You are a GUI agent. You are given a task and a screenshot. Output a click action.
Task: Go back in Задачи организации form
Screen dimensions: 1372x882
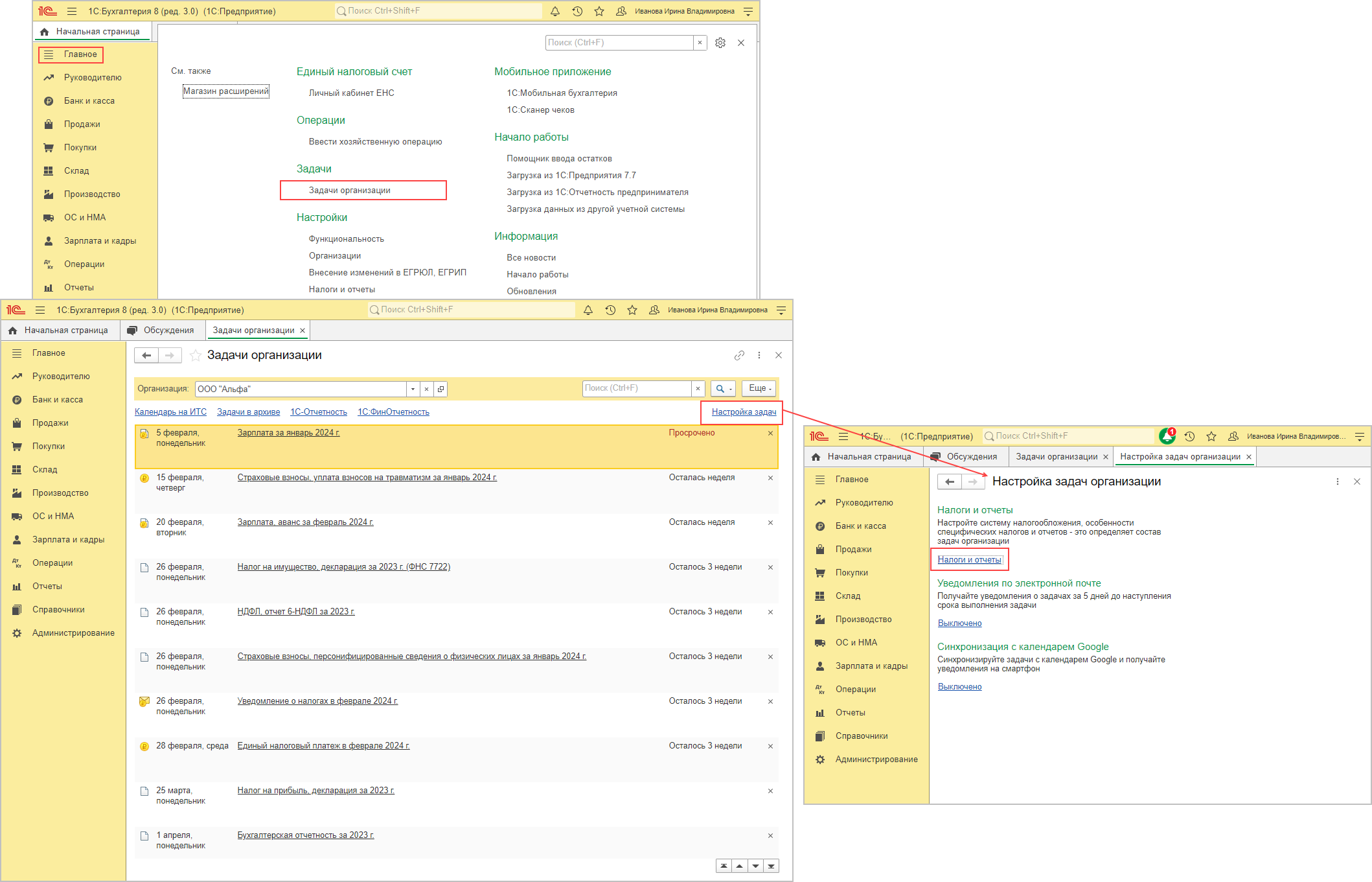pyautogui.click(x=146, y=355)
